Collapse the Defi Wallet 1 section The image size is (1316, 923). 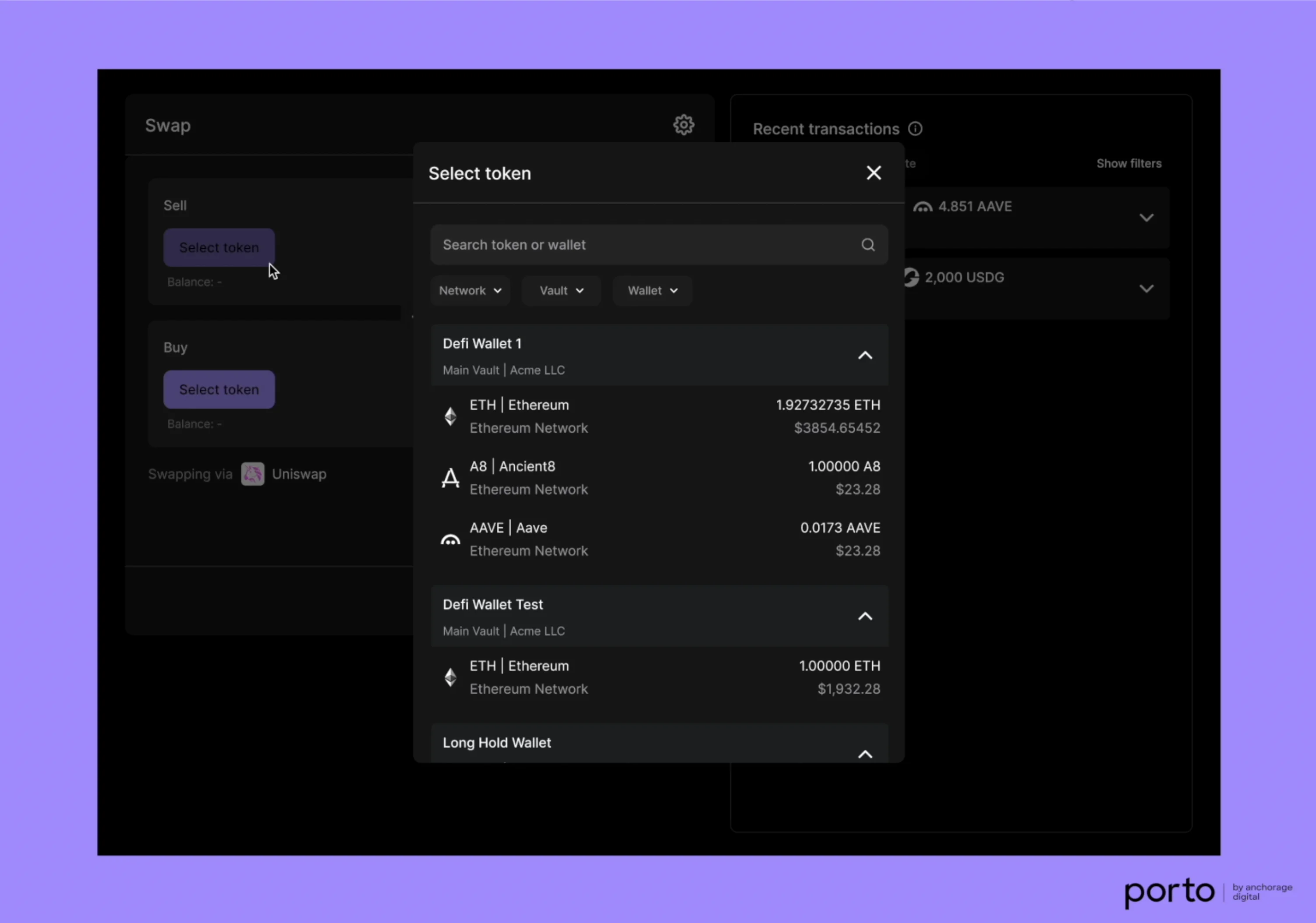tap(865, 355)
